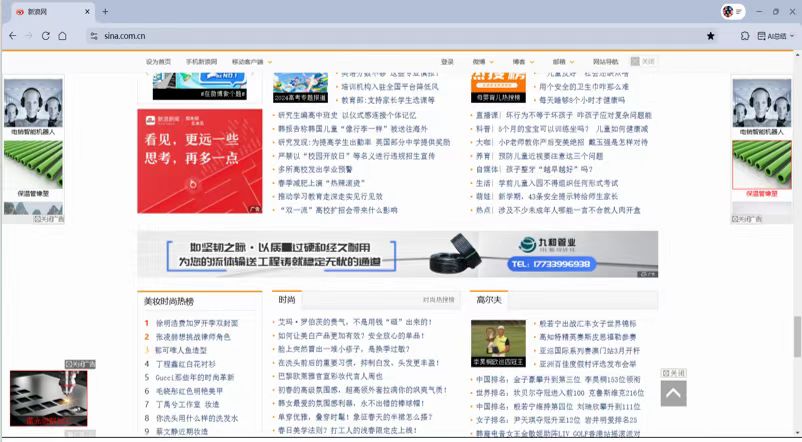The image size is (802, 442).
Task: Click the browser forward arrow
Action: tap(29, 36)
